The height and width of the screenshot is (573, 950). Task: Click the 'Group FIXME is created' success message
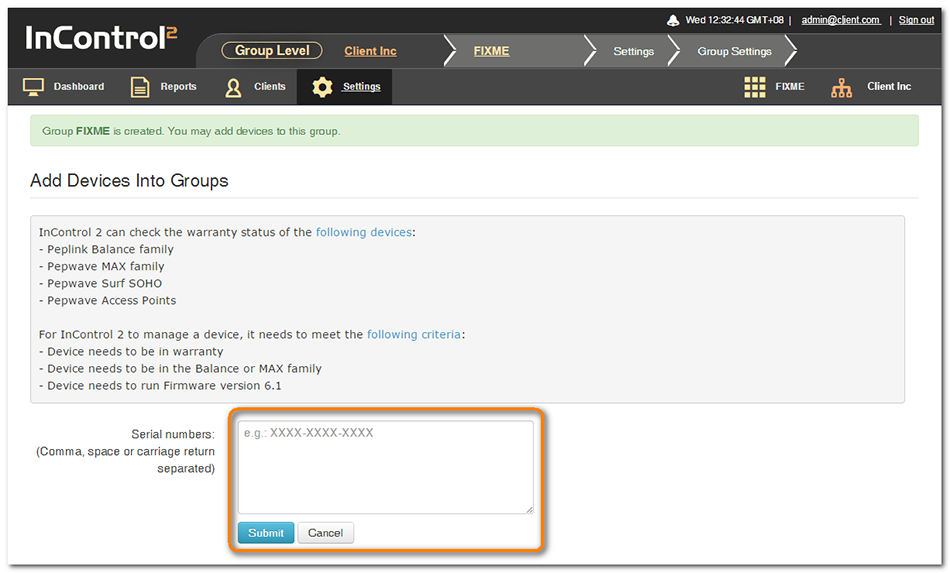(474, 131)
